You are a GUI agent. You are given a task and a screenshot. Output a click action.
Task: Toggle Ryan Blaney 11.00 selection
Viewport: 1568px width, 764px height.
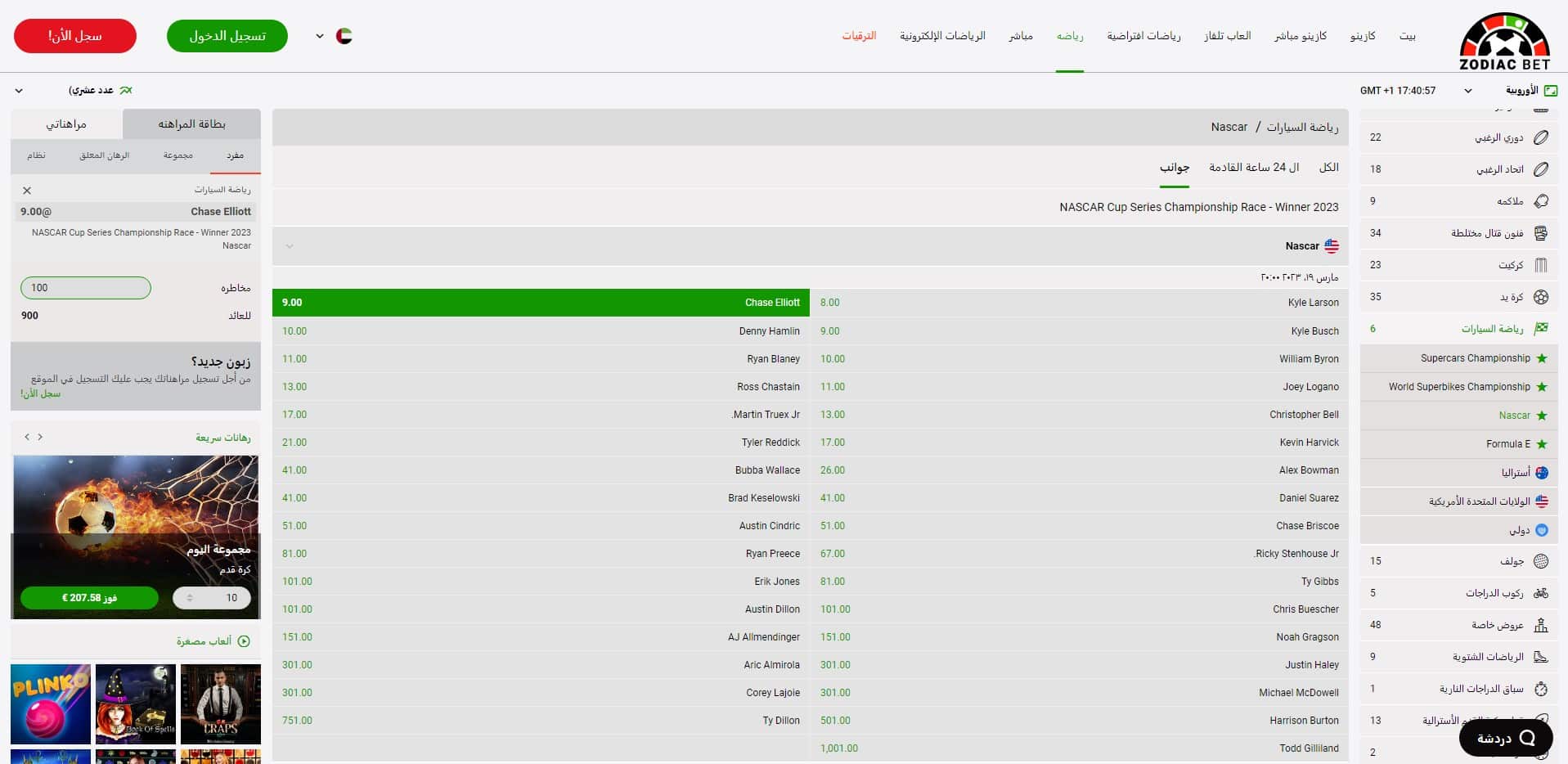[541, 359]
